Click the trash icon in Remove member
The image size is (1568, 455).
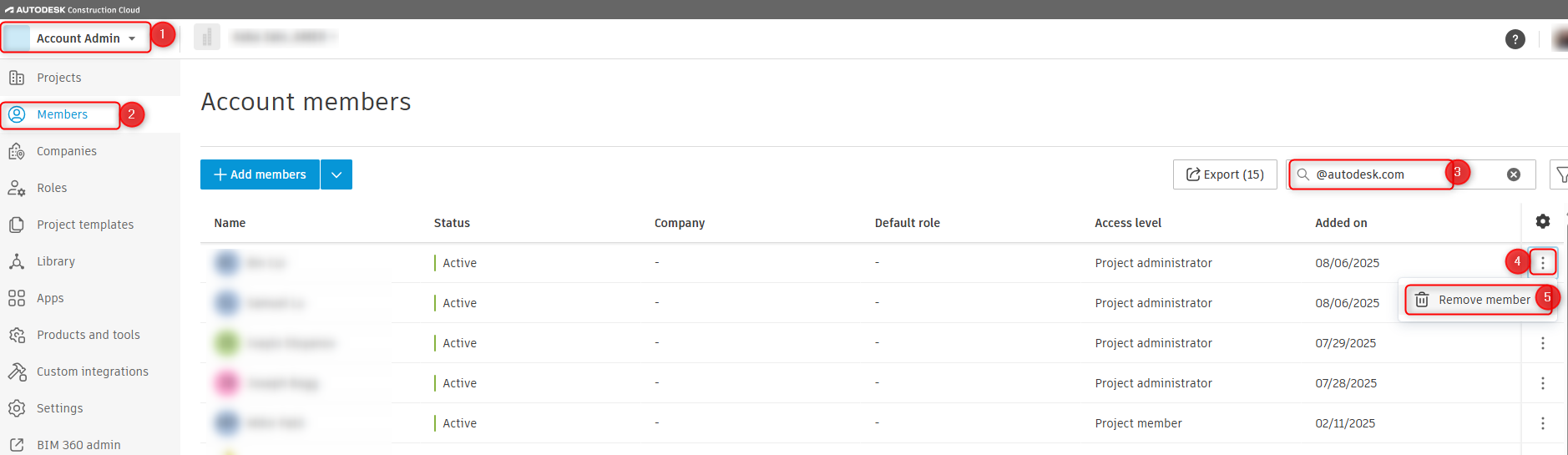coord(1422,300)
